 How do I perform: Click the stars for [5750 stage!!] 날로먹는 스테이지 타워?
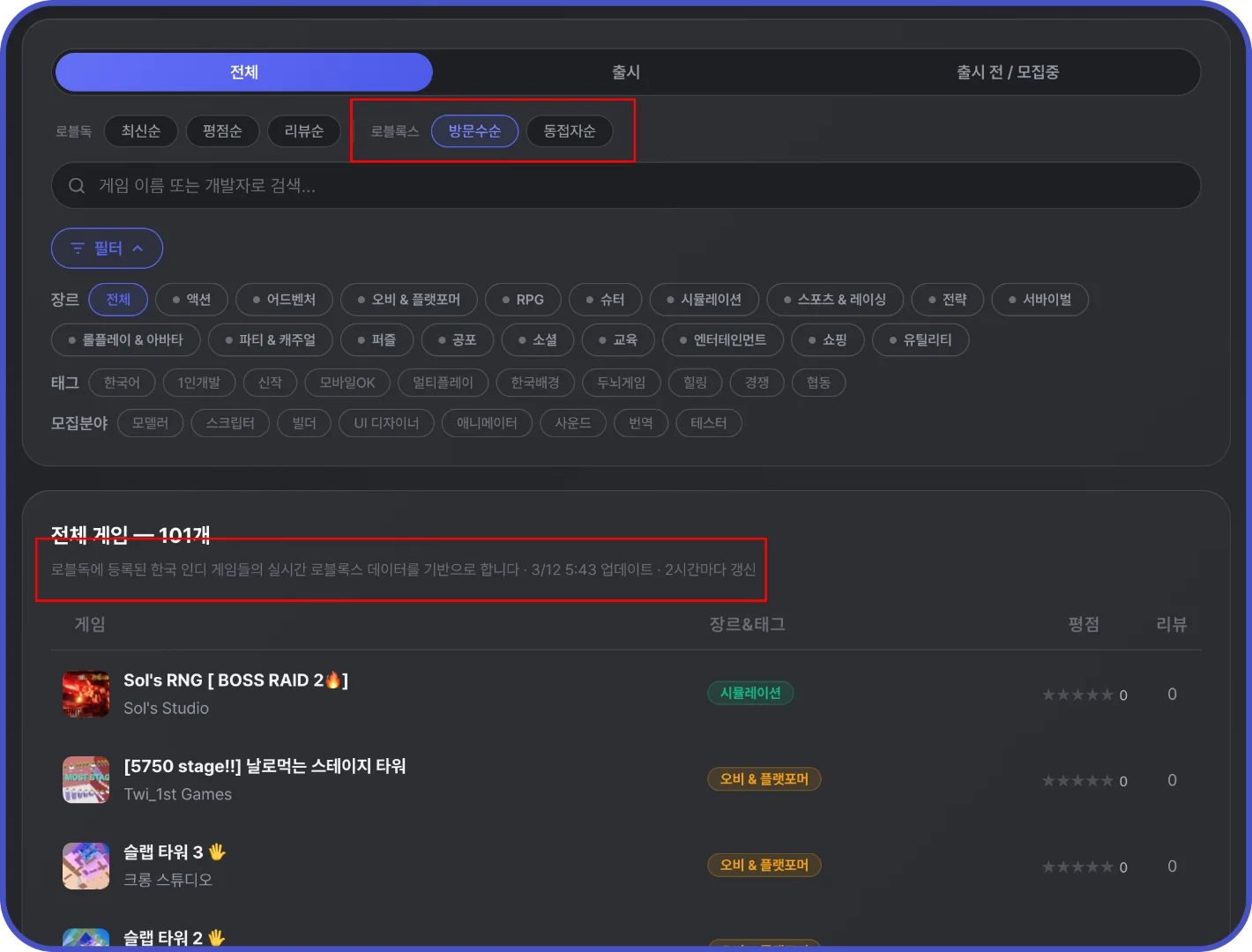[x=1077, y=780]
